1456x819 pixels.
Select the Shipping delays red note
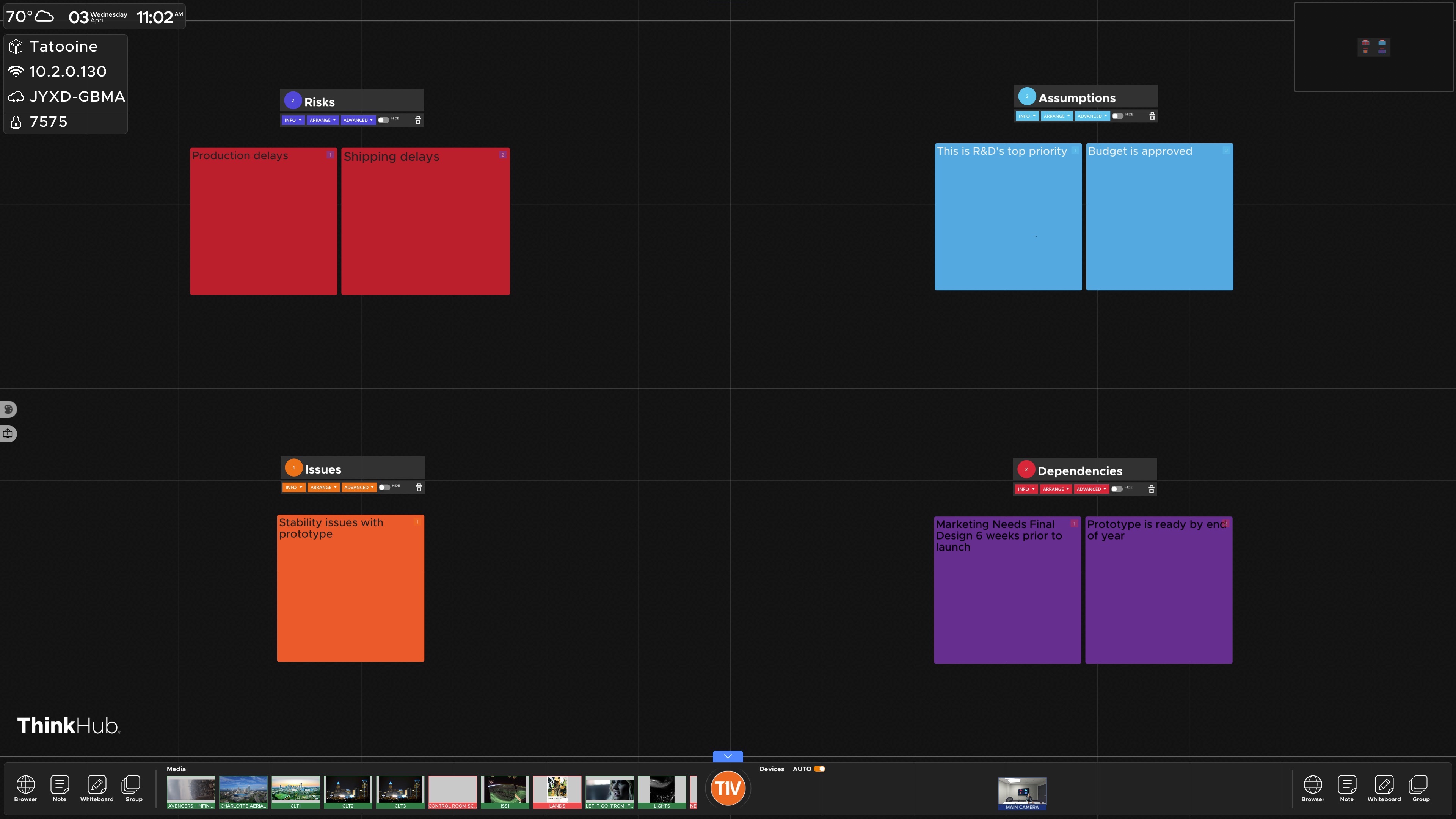[x=425, y=226]
